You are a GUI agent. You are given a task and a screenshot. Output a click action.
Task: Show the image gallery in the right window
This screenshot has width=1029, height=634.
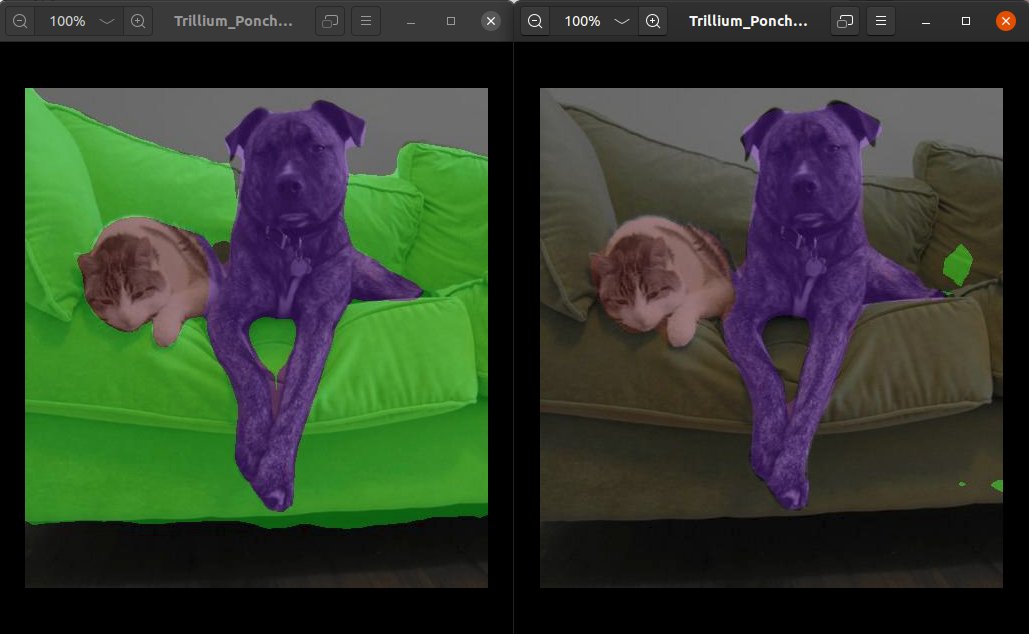tap(844, 20)
